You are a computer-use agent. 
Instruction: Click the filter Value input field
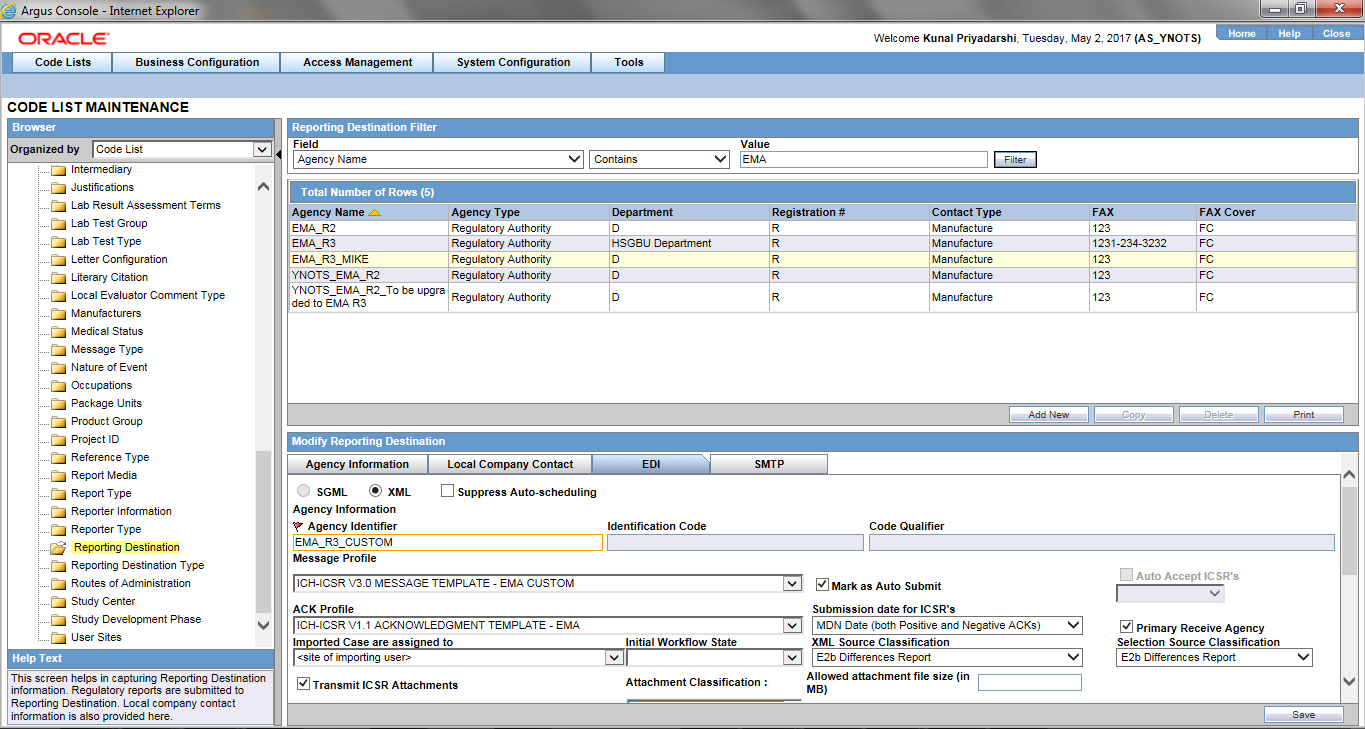coord(863,159)
